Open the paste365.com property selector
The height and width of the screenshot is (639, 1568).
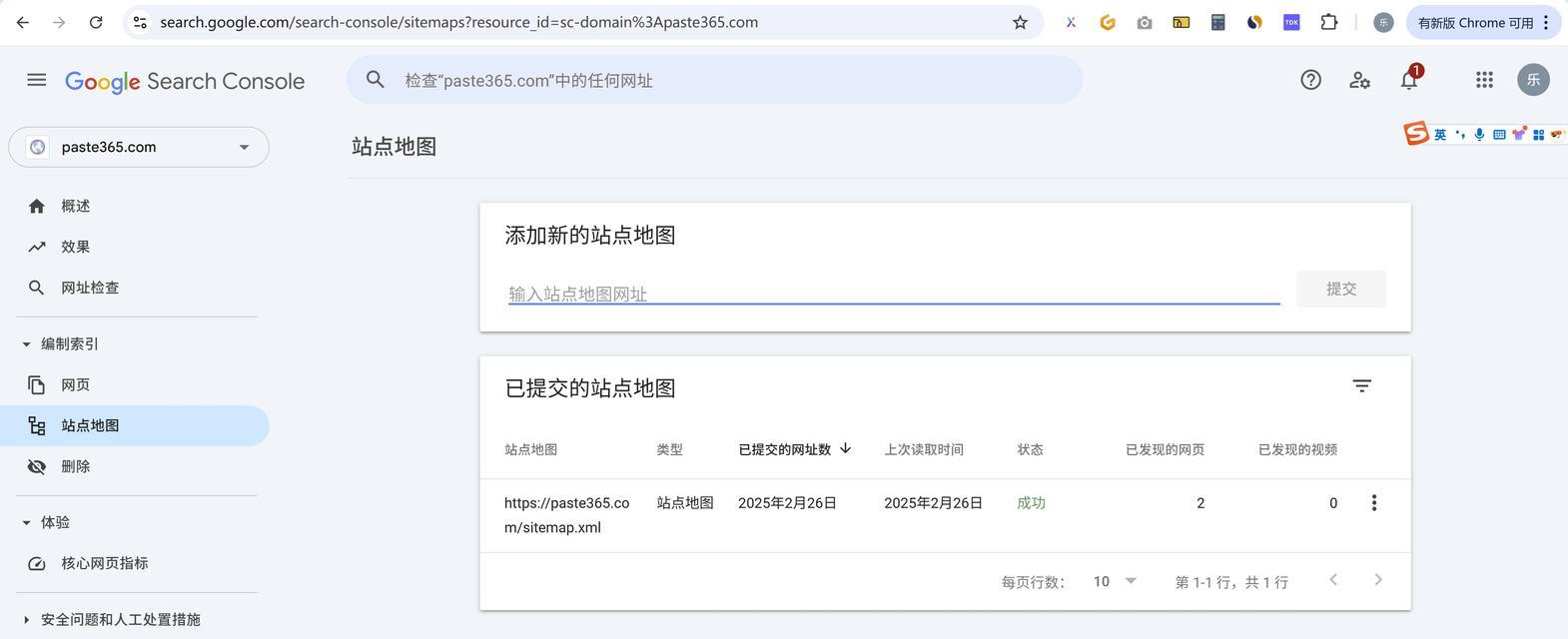click(139, 147)
